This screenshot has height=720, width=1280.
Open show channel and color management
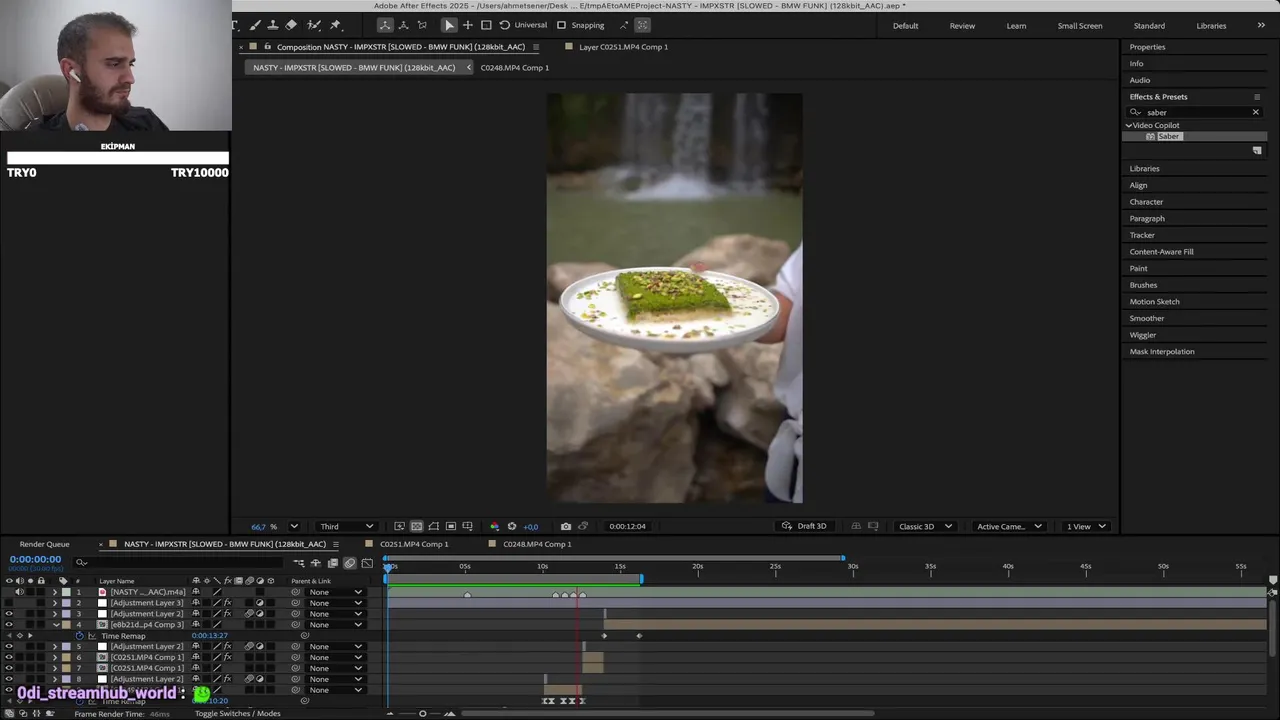[x=494, y=526]
